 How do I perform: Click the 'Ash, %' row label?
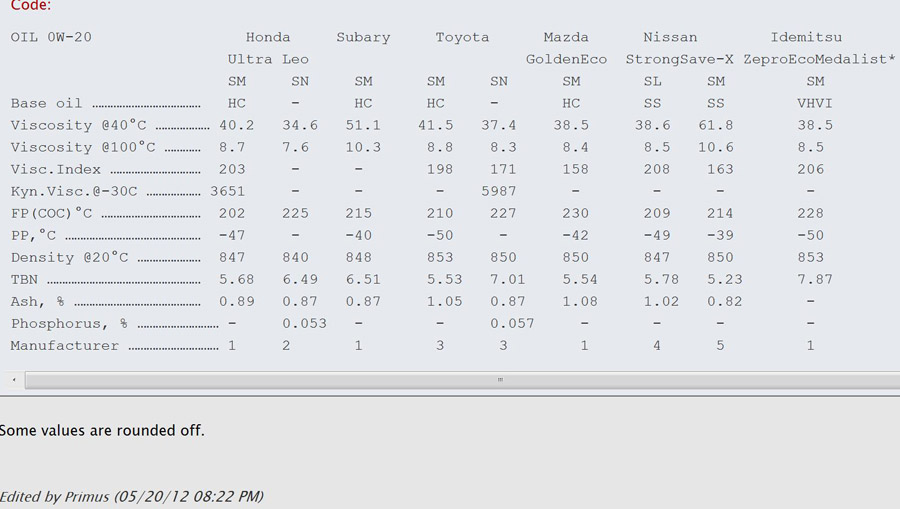[x=37, y=301]
